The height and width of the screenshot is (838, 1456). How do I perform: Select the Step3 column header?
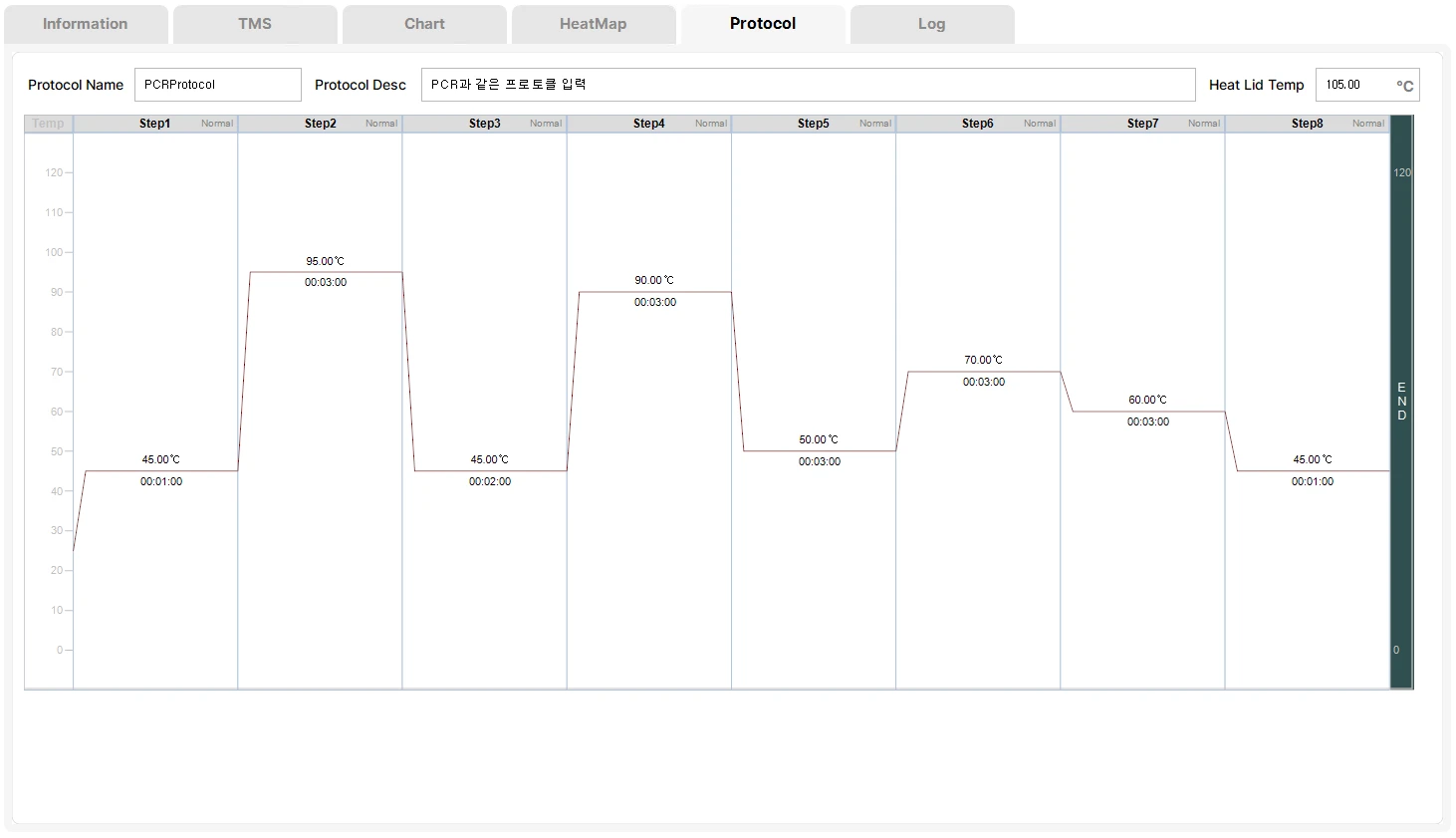point(484,124)
